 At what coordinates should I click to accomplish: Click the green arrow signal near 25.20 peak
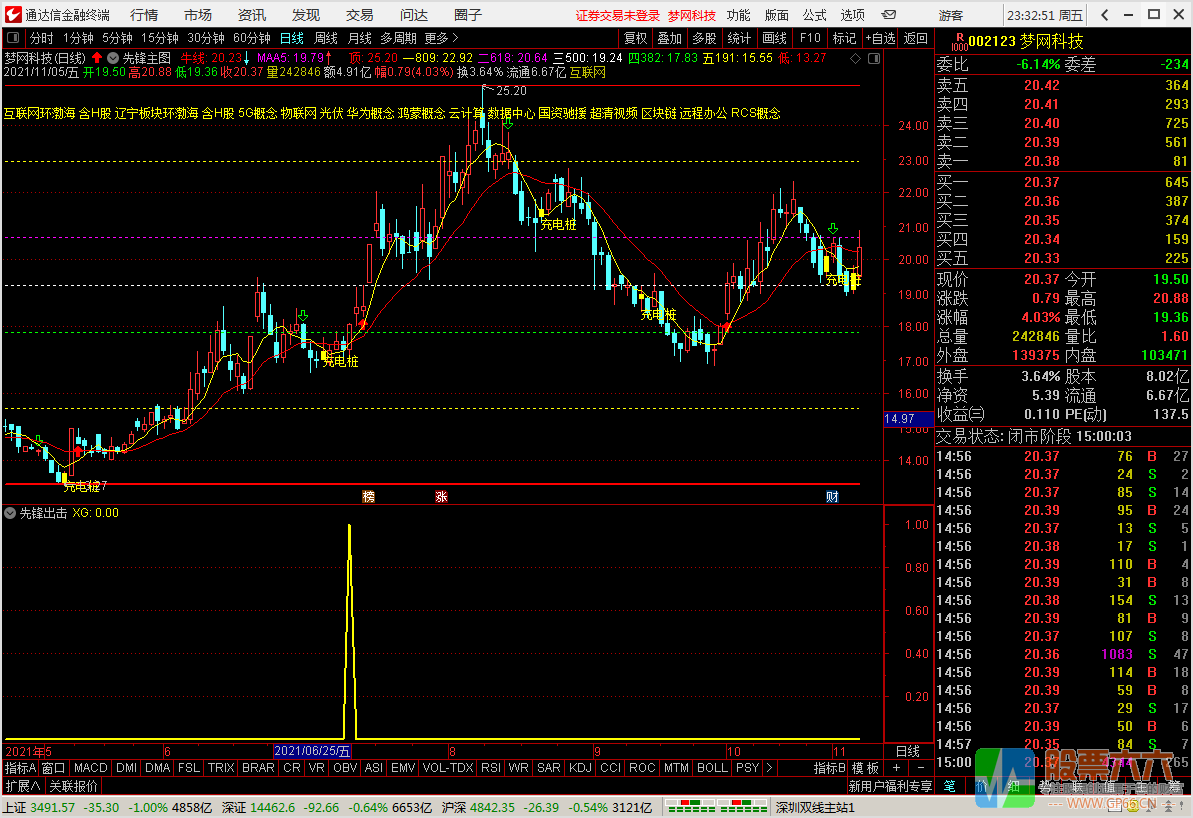click(507, 123)
